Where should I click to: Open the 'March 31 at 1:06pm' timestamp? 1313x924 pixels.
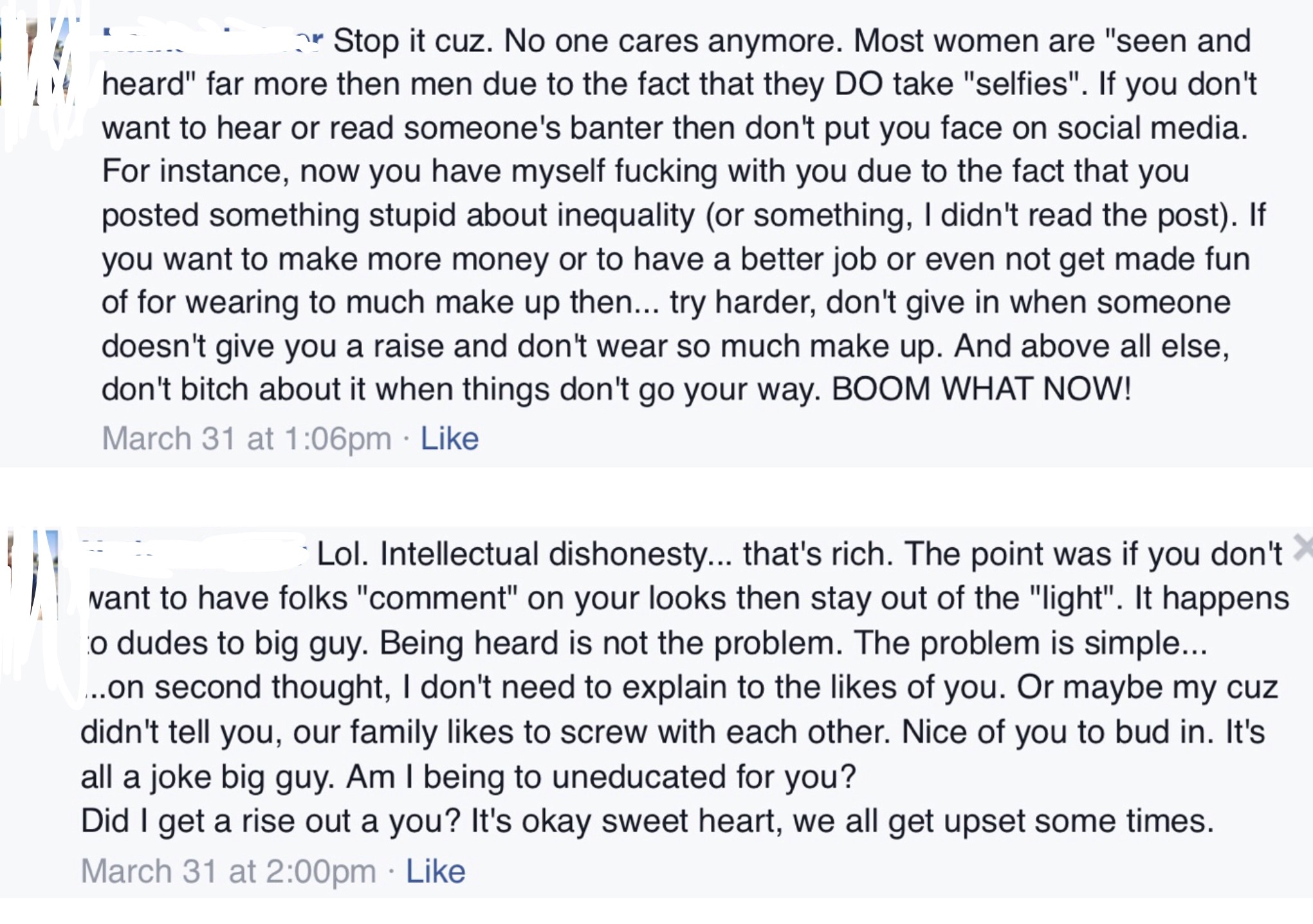[x=246, y=439]
